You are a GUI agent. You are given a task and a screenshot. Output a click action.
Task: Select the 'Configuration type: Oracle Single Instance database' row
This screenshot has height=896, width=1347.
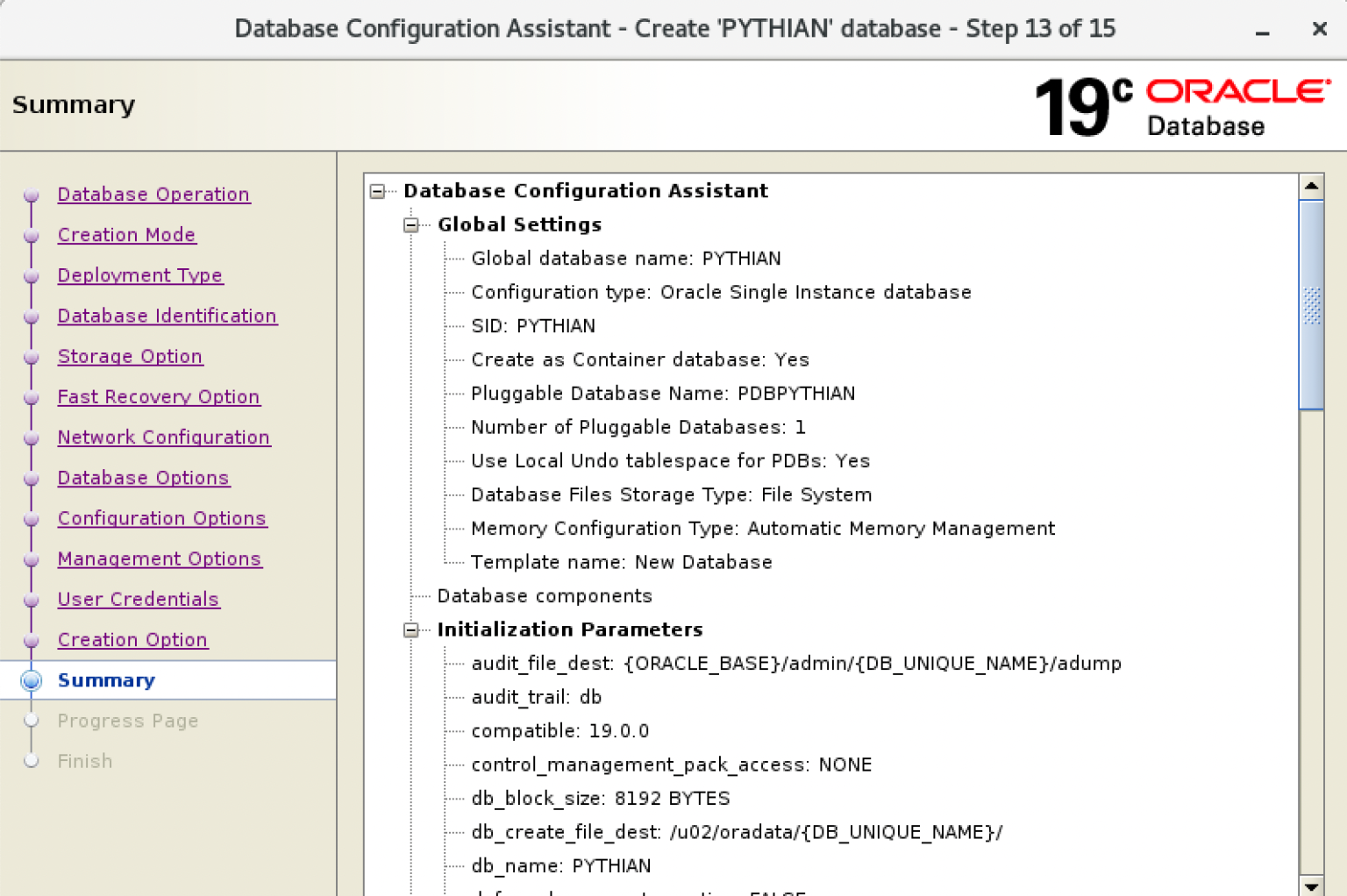[721, 292]
